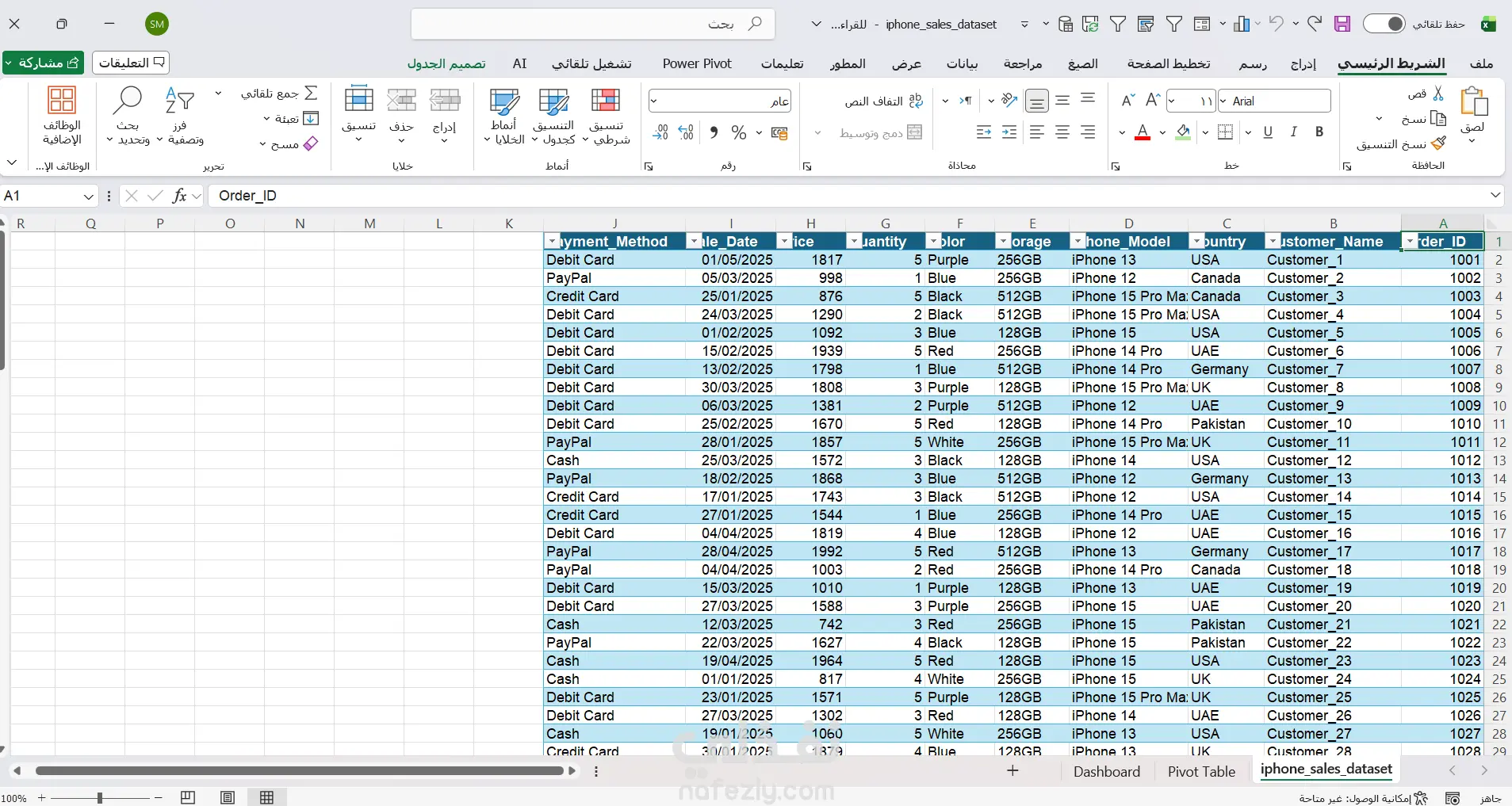Click the purple Save icon in title bar

pos(1342,24)
